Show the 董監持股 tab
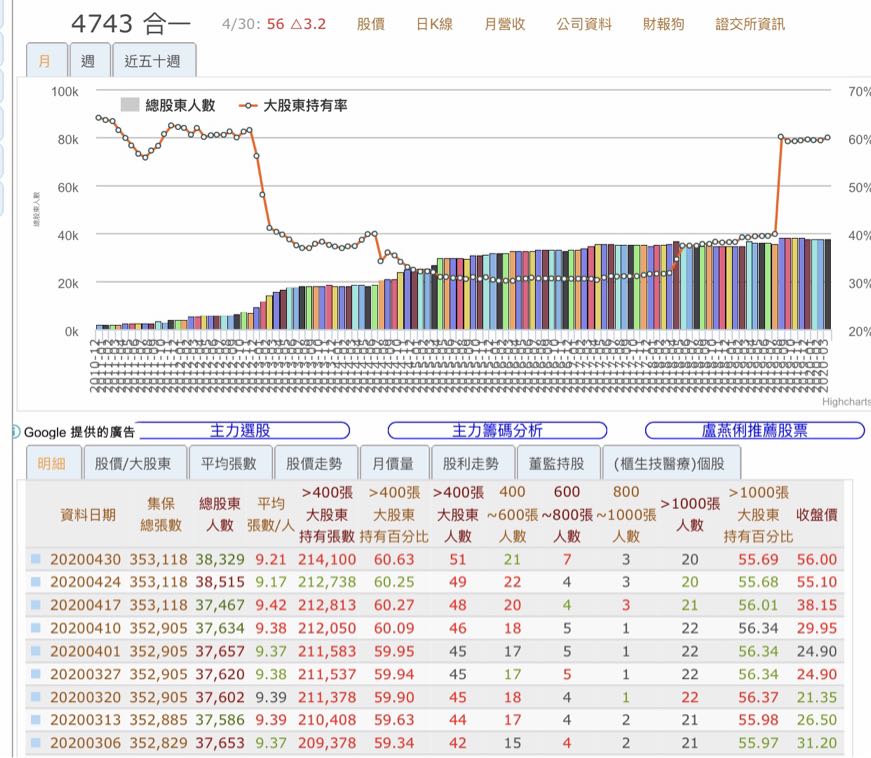The width and height of the screenshot is (871, 758). coord(556,463)
